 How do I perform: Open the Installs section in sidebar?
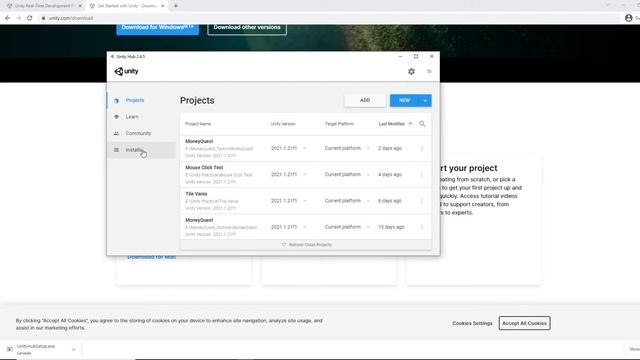coord(142,150)
